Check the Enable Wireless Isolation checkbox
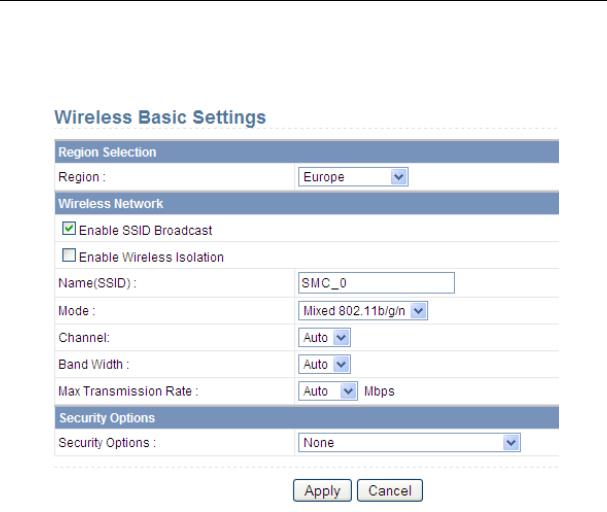This screenshot has width=607, height=512. coord(69,256)
